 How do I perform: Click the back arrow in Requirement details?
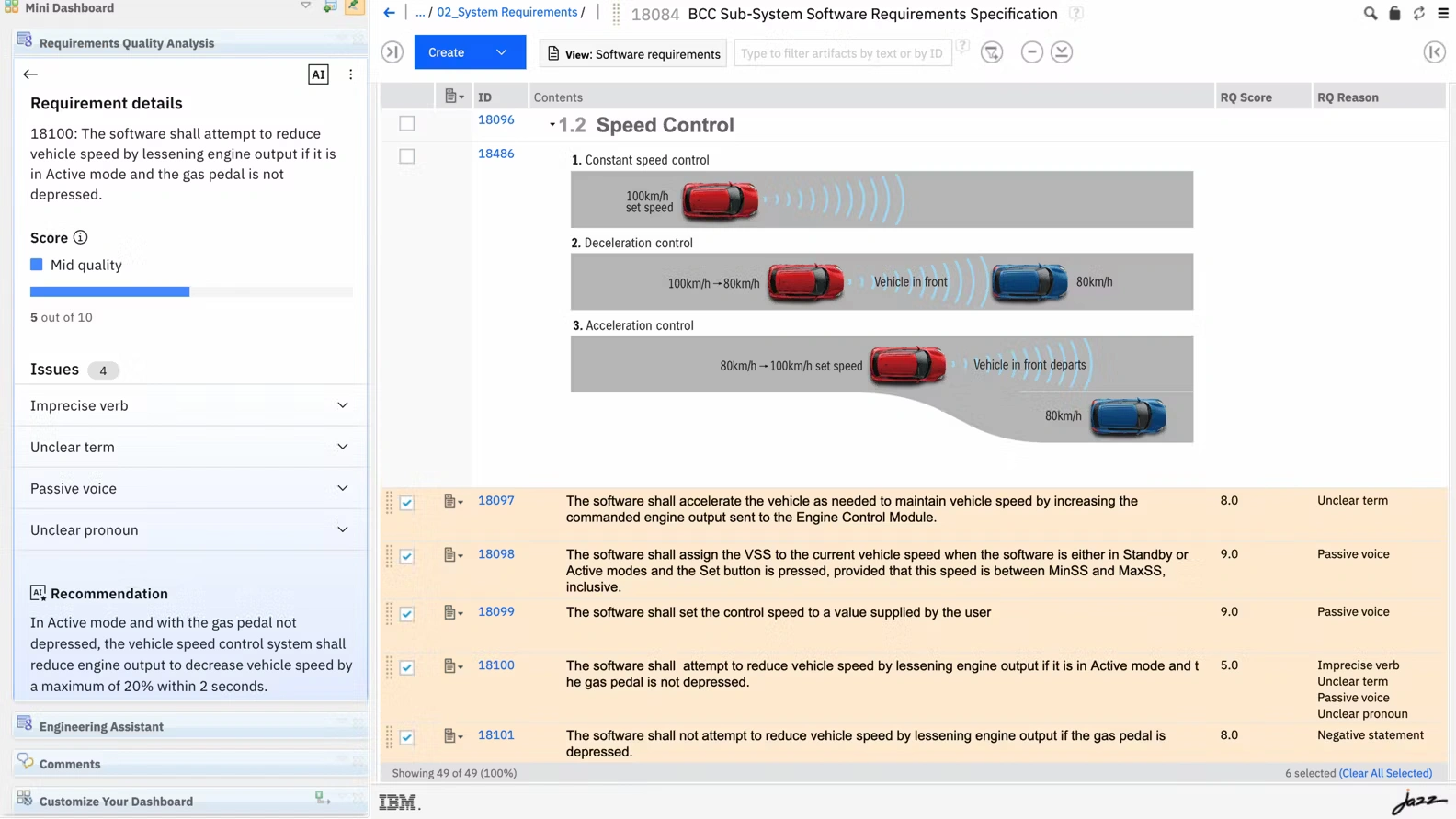[30, 74]
